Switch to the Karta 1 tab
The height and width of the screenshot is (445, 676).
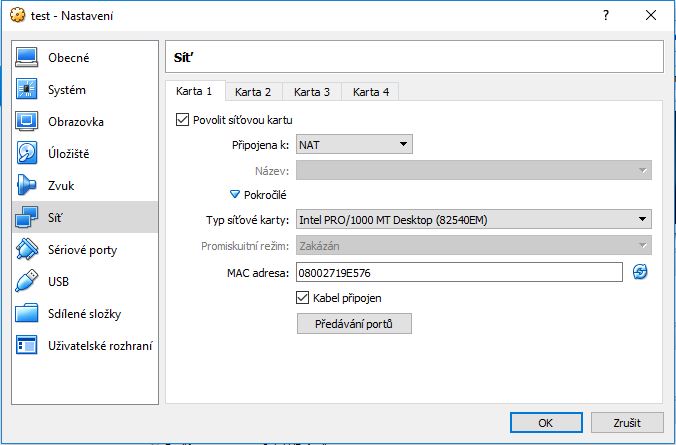(194, 91)
